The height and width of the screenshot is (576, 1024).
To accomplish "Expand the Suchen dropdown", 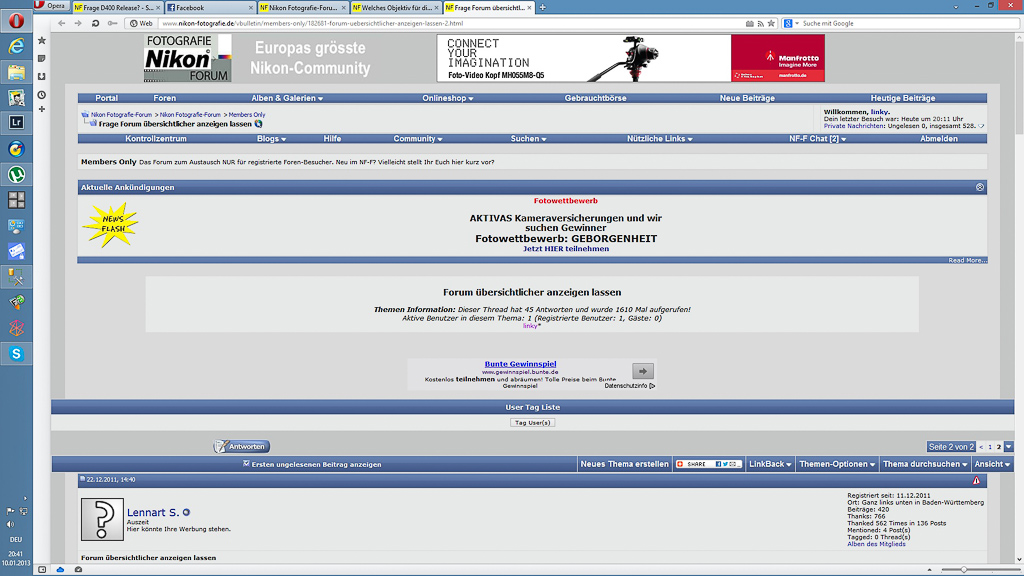I will tap(528, 138).
